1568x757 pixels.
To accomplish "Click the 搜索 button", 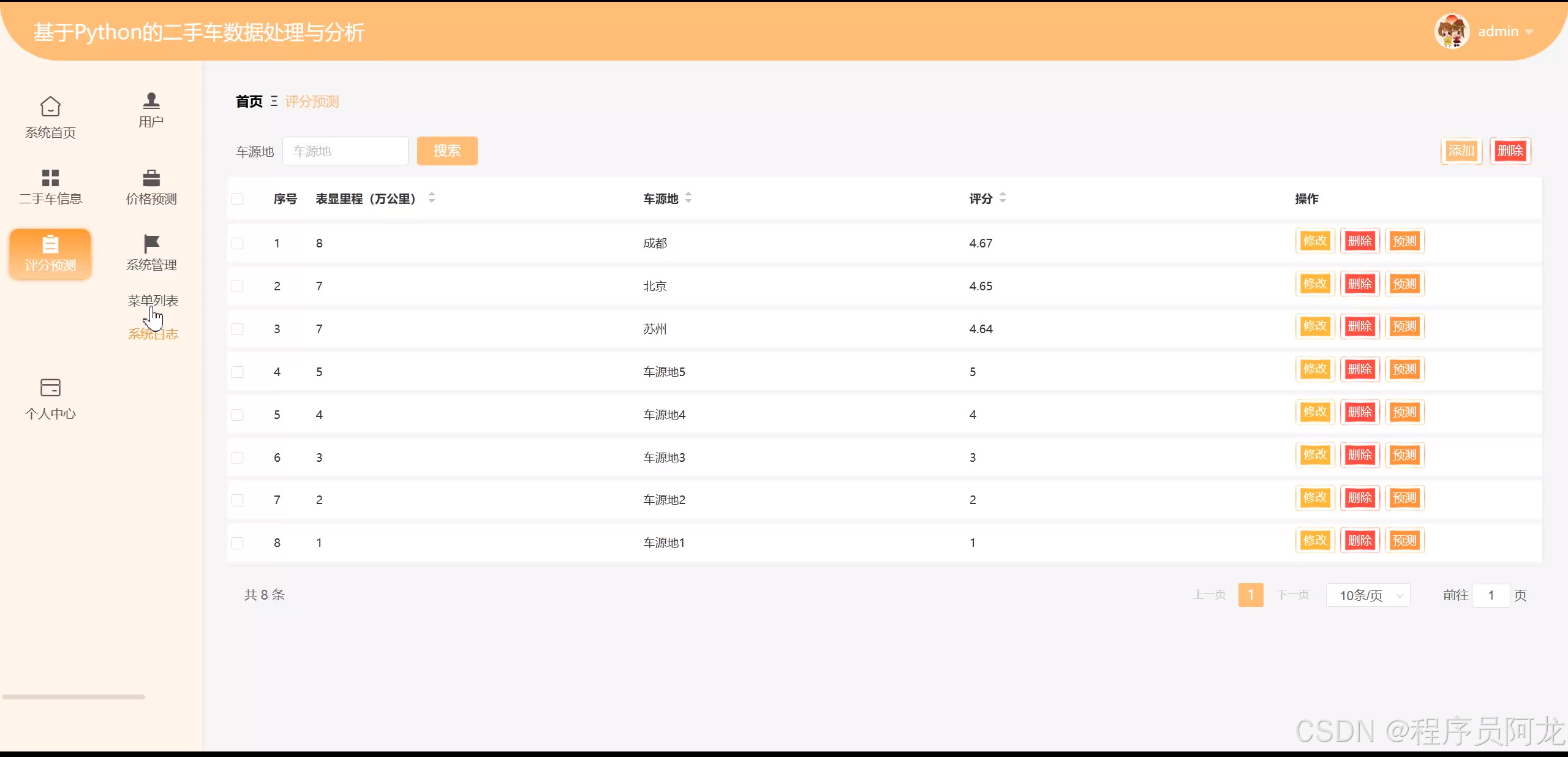I will 447,151.
